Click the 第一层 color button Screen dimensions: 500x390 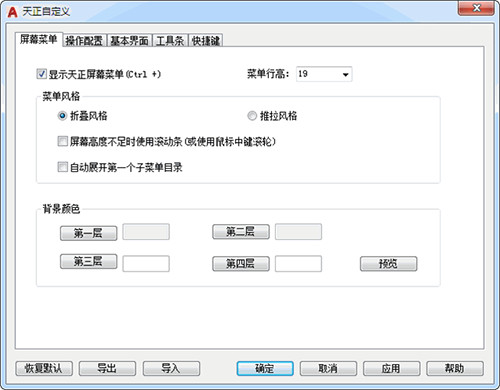pyautogui.click(x=89, y=233)
